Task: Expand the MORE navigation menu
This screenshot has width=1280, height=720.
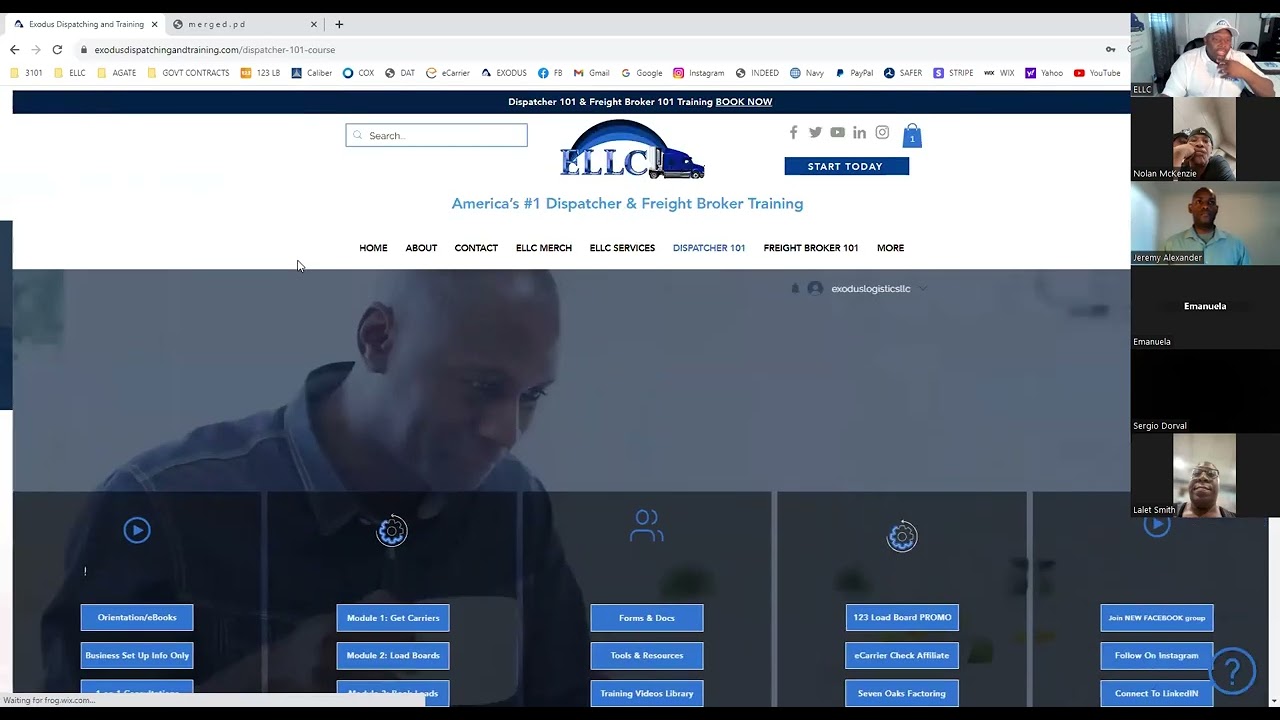Action: pos(890,248)
